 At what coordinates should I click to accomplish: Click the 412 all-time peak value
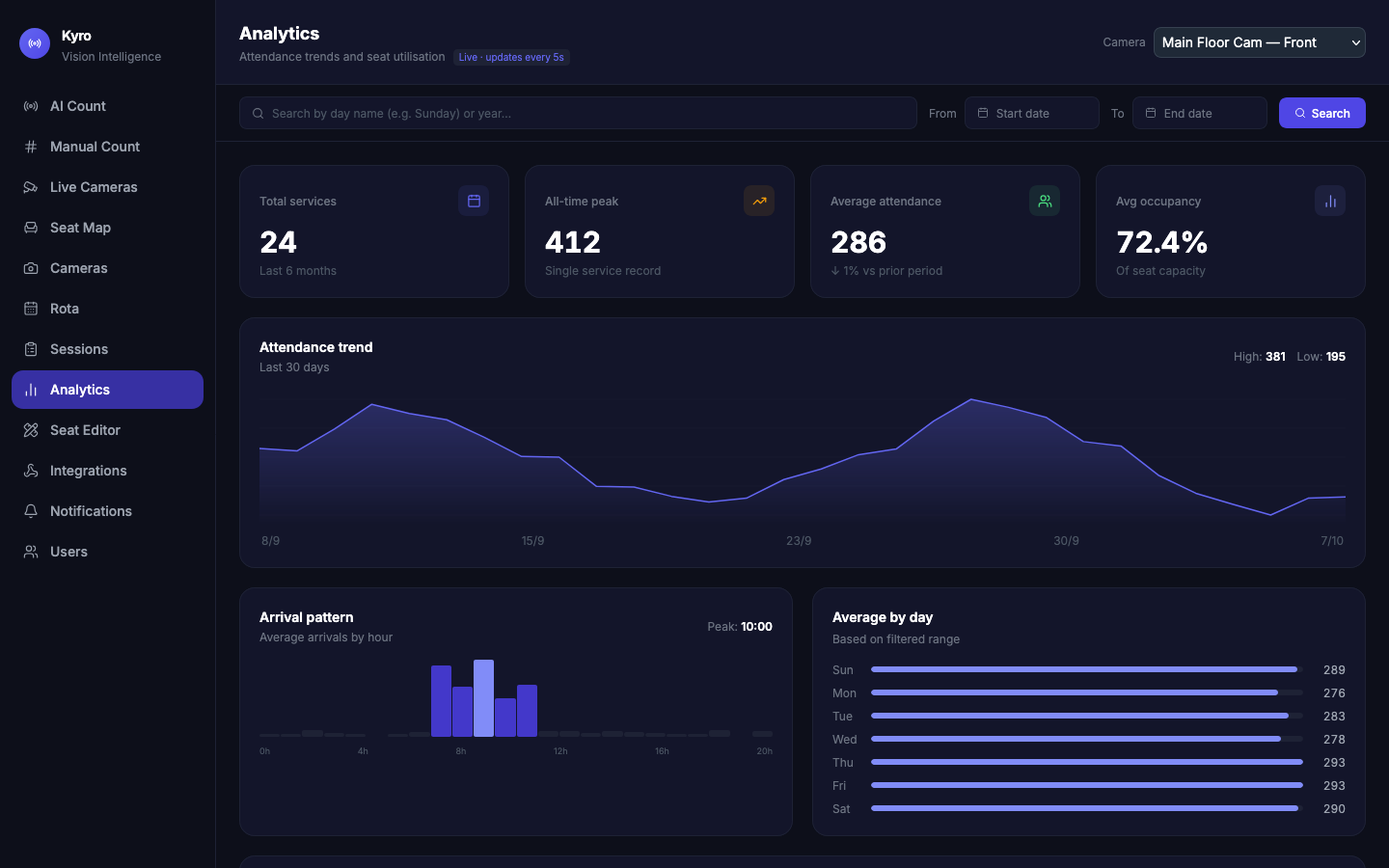(x=573, y=242)
